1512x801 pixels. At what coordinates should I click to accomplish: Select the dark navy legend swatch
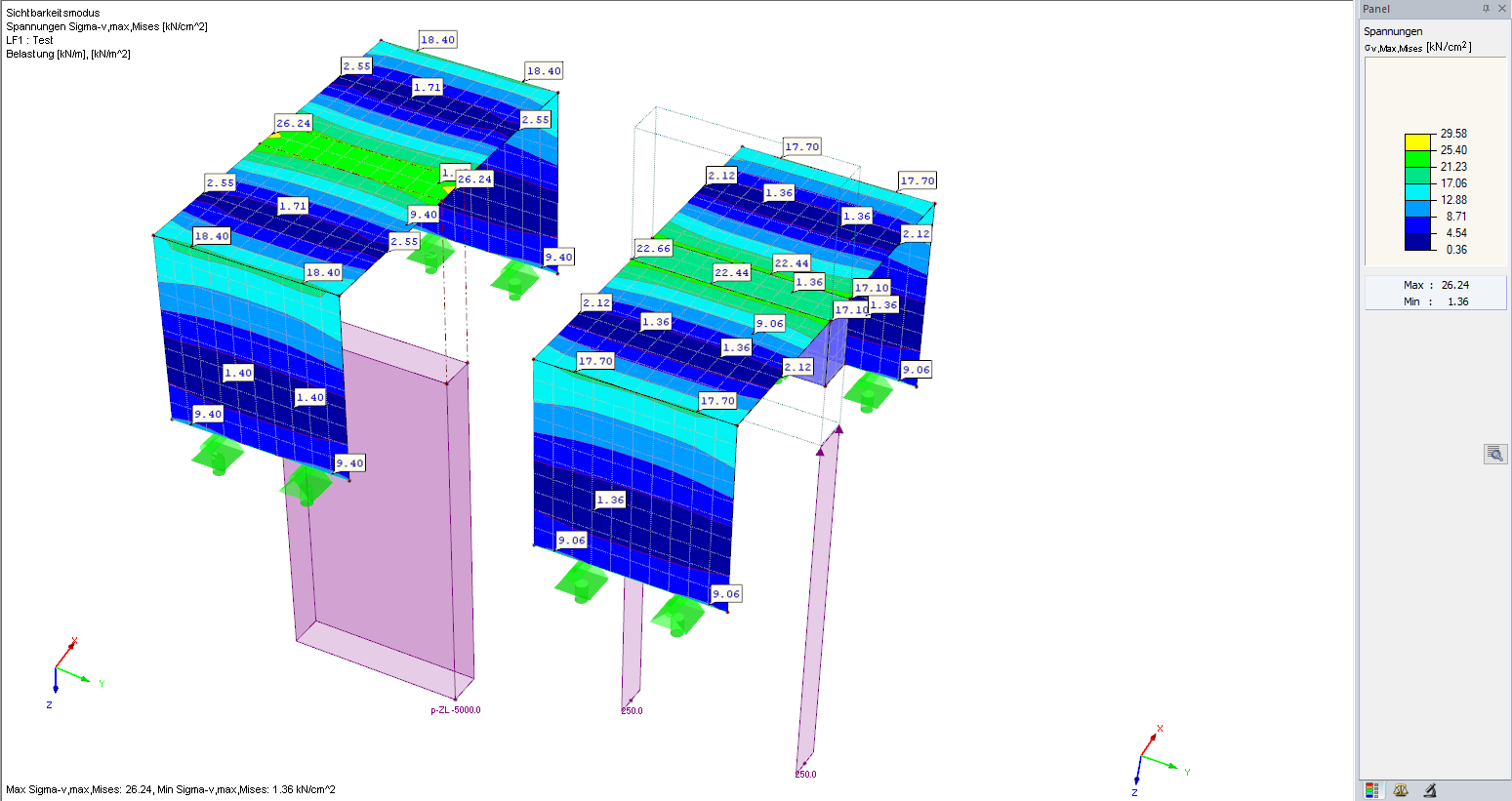click(1417, 242)
